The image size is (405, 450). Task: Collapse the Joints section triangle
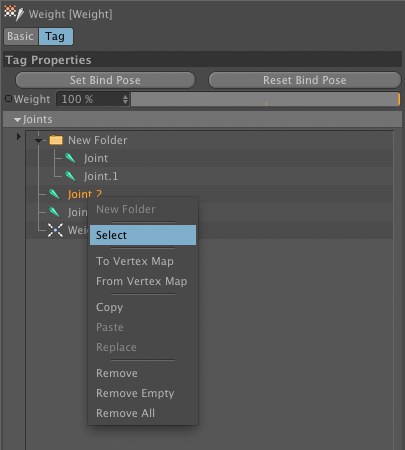tap(17, 119)
